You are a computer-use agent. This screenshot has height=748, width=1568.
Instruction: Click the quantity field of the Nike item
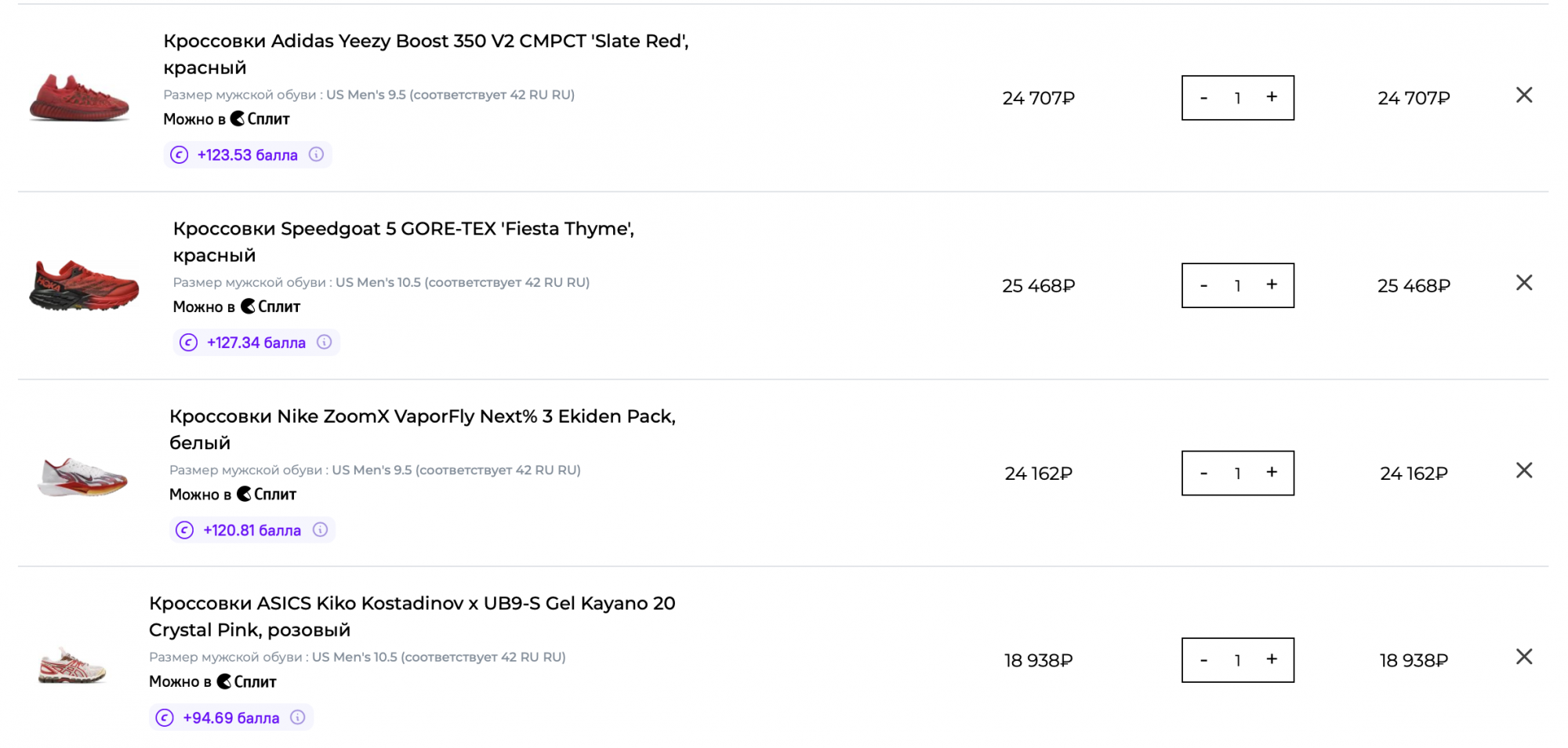tap(1237, 473)
